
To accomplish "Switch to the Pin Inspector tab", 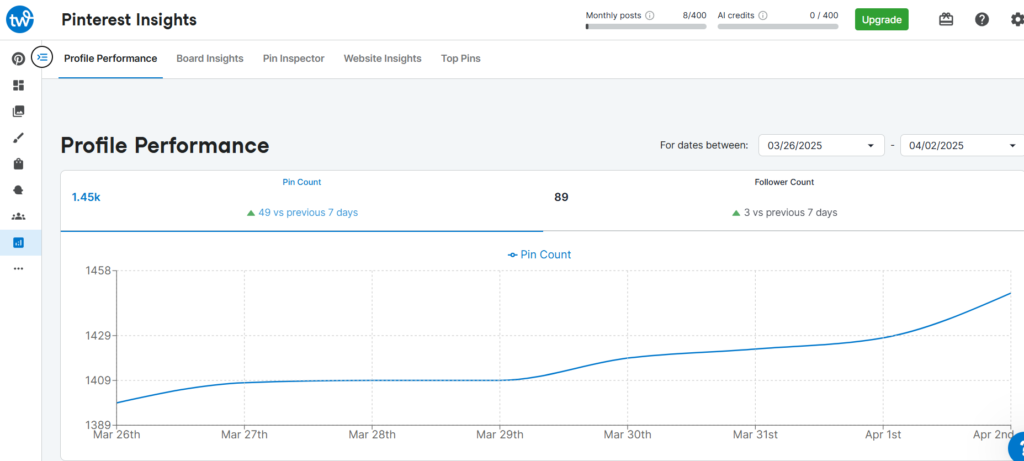I will coord(293,59).
